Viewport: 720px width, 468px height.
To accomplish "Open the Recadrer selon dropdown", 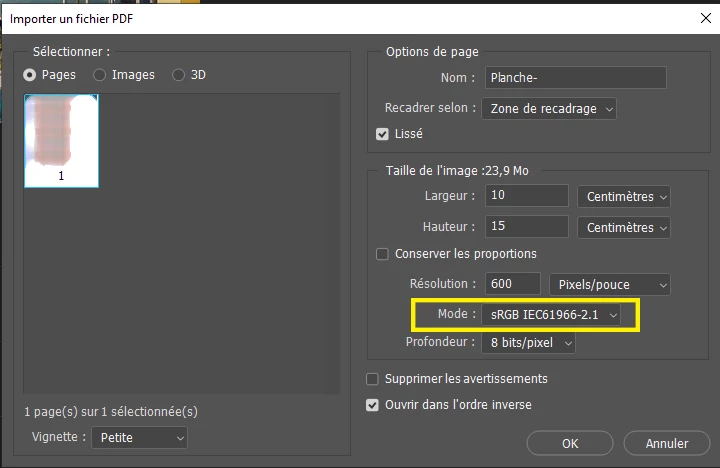I will (549, 109).
